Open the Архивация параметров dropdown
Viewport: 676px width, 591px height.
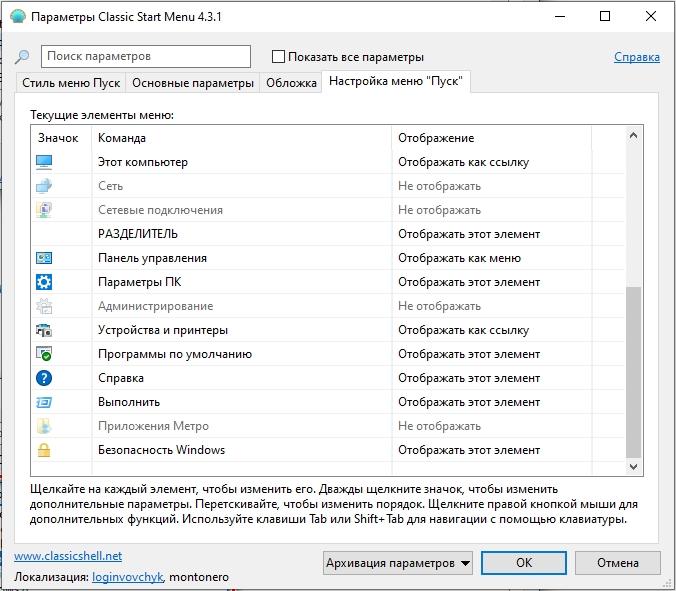point(397,563)
